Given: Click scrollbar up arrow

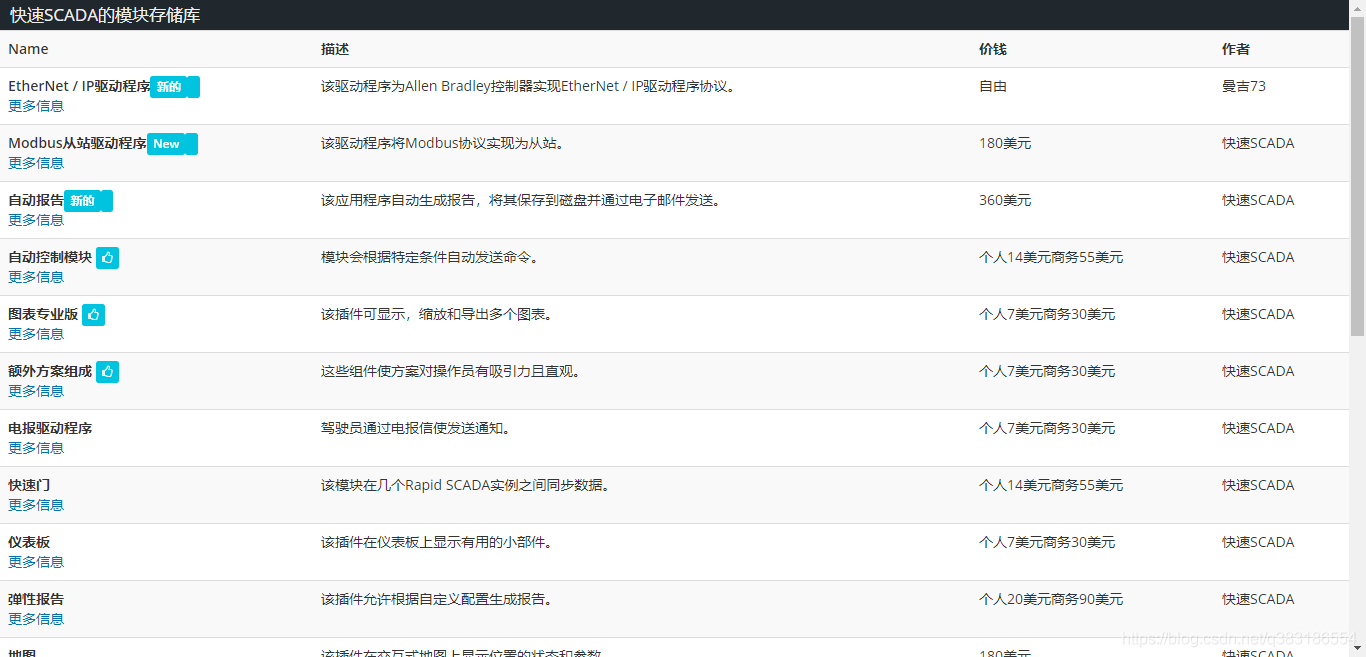Looking at the screenshot, I should (x=1358, y=7).
